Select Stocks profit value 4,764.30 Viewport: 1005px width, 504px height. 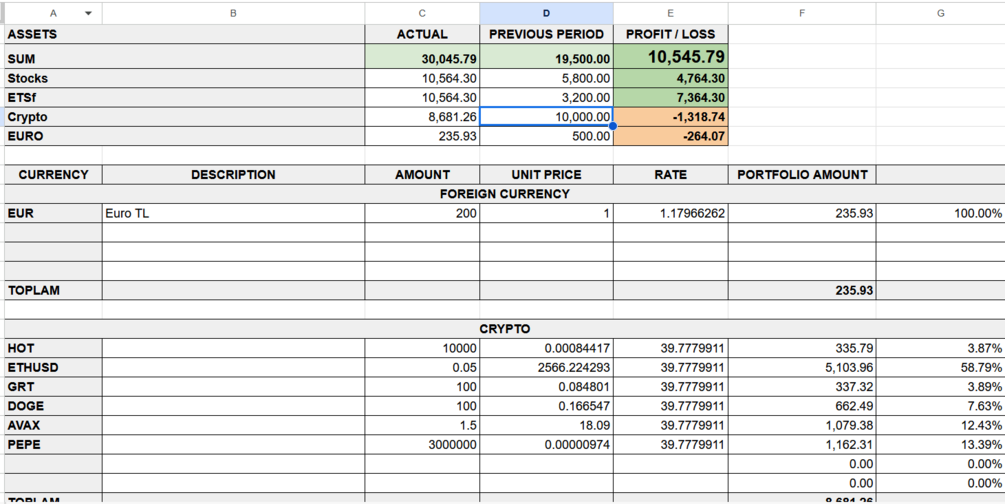tap(670, 78)
